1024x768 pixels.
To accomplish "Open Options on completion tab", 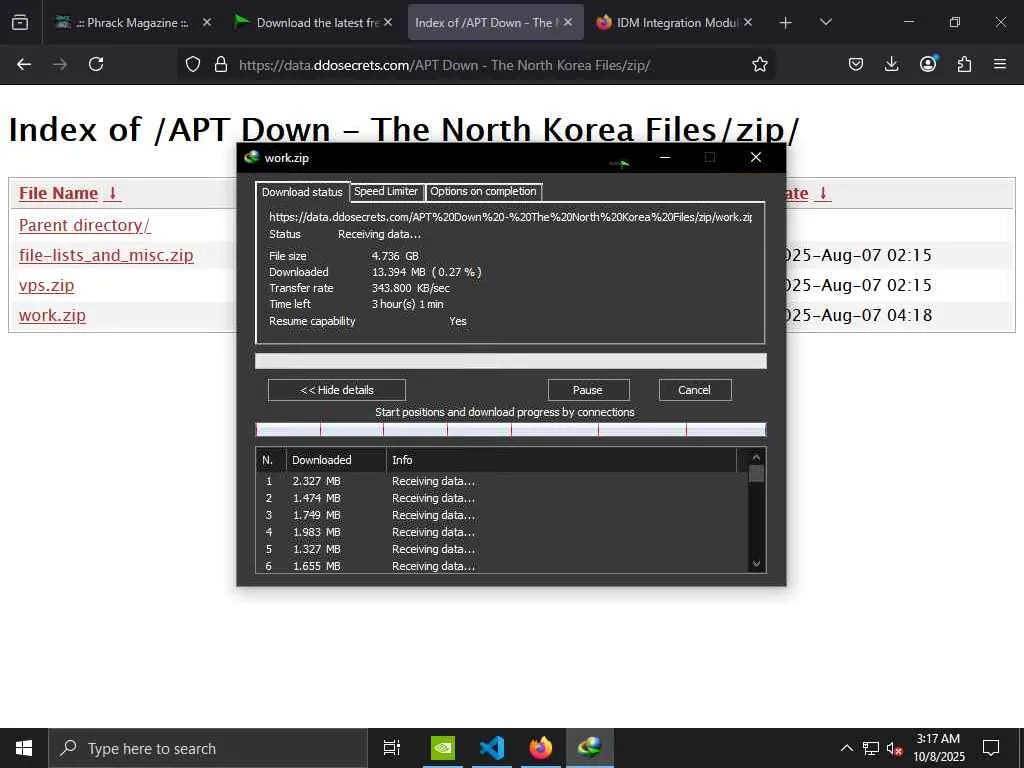I will point(483,191).
